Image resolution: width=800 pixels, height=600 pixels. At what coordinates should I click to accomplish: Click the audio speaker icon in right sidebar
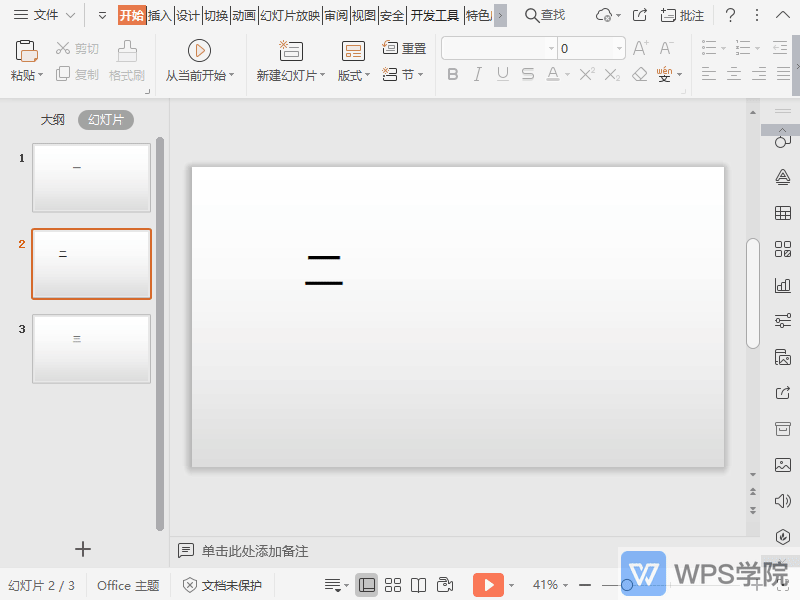click(783, 501)
